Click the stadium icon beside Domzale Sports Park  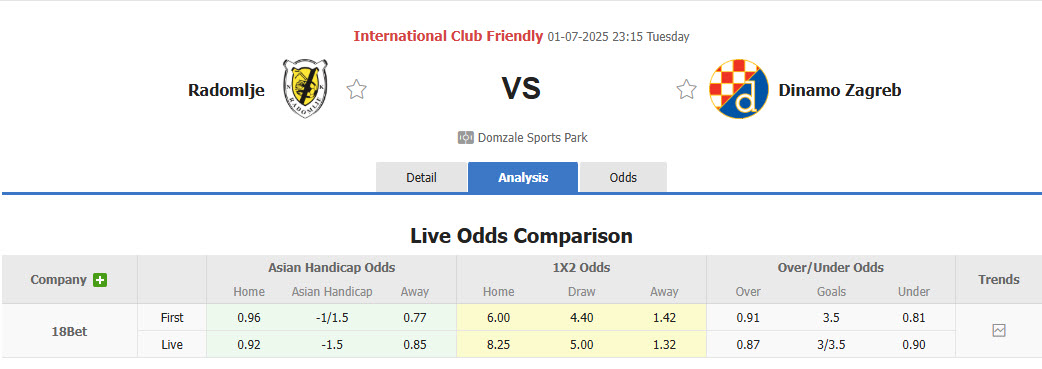[x=465, y=138]
